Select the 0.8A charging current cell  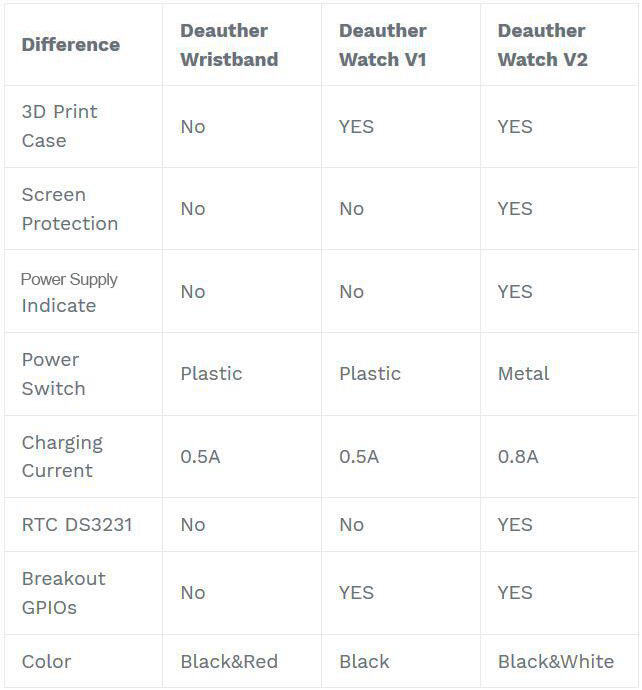click(x=518, y=457)
